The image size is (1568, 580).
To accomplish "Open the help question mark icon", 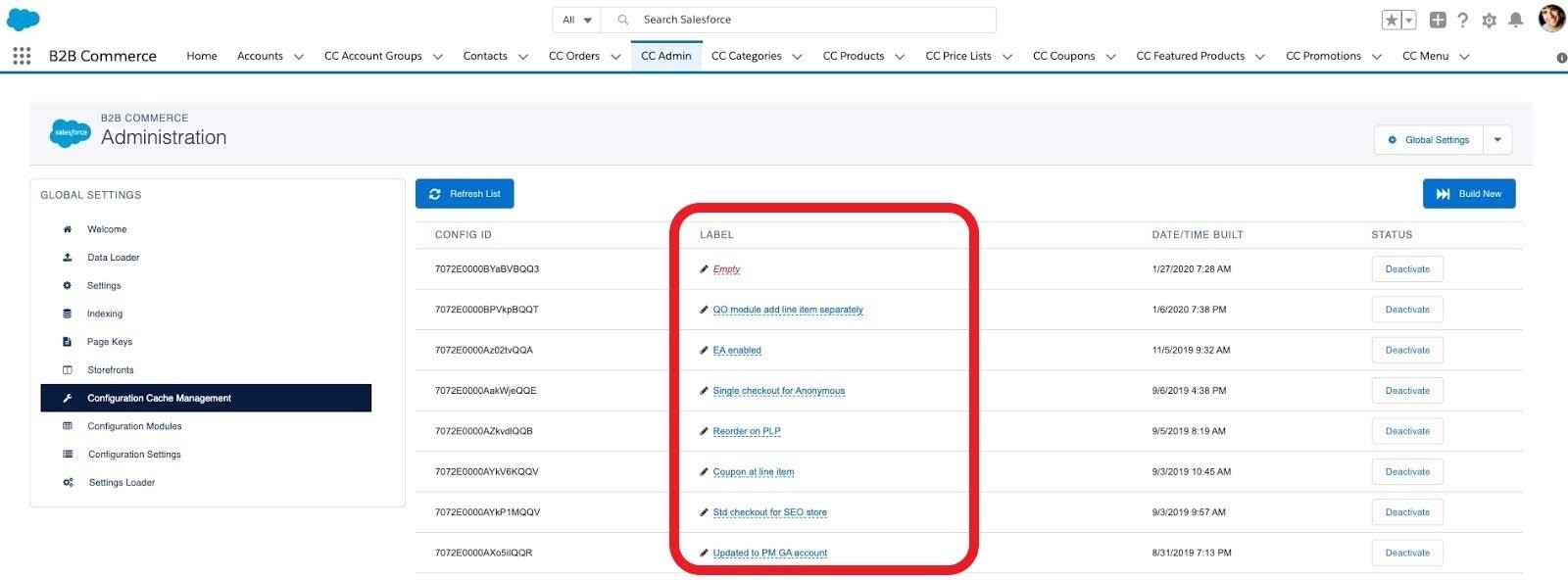I will [1463, 20].
